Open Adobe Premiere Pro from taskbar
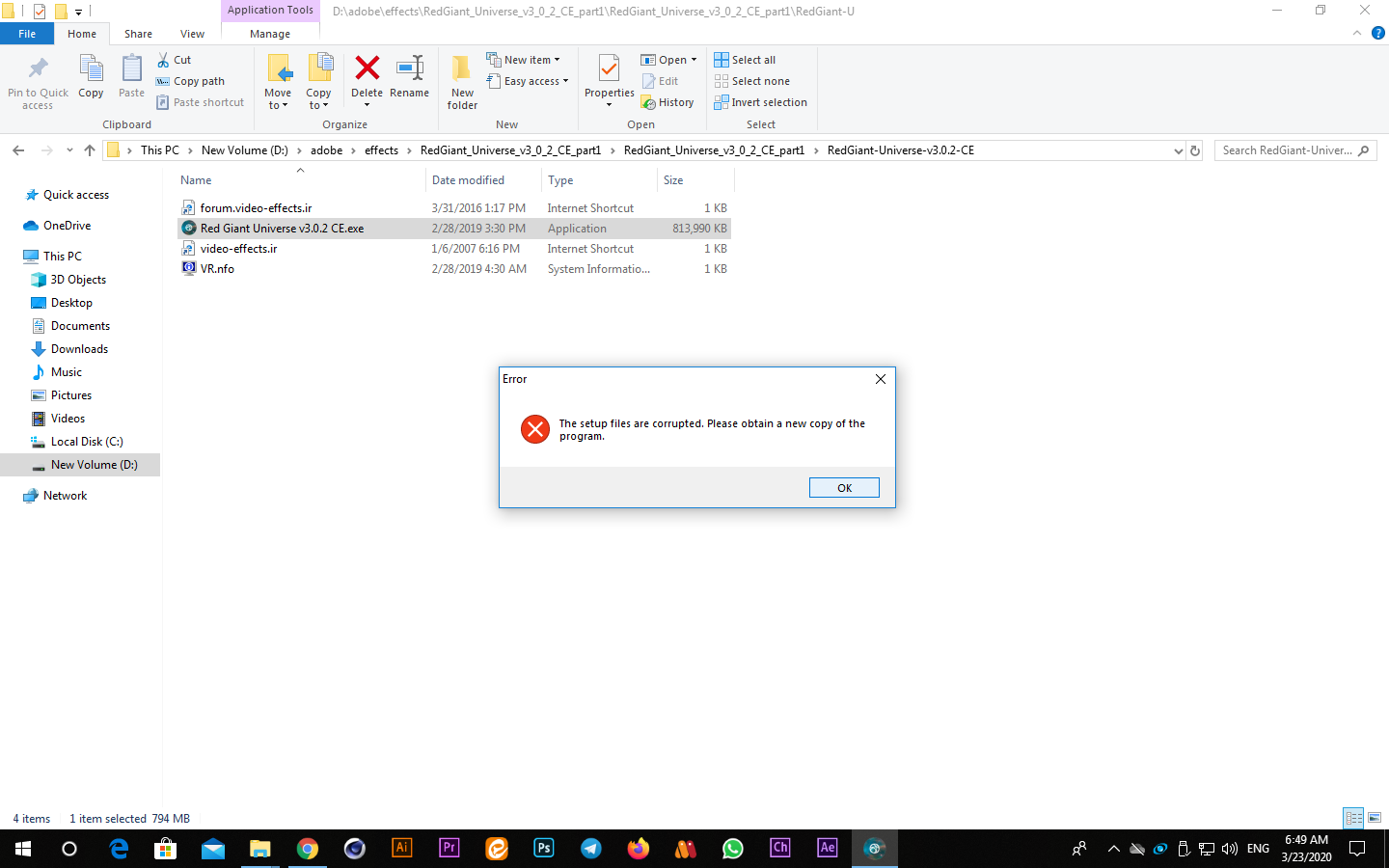The width and height of the screenshot is (1389, 868). click(x=449, y=849)
